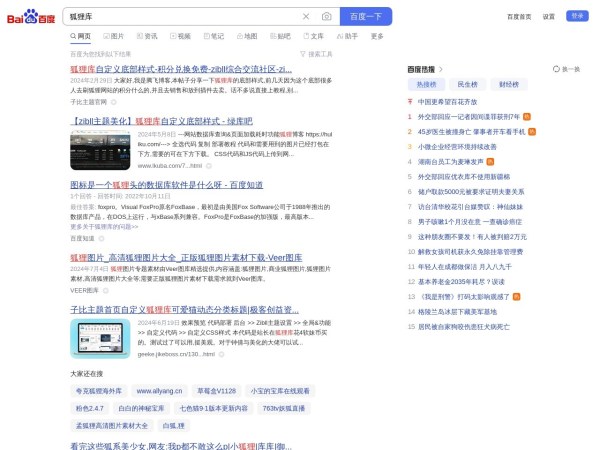Open the 搜索工具 filter tools
Viewport: 600px width, 450px height.
(316, 54)
